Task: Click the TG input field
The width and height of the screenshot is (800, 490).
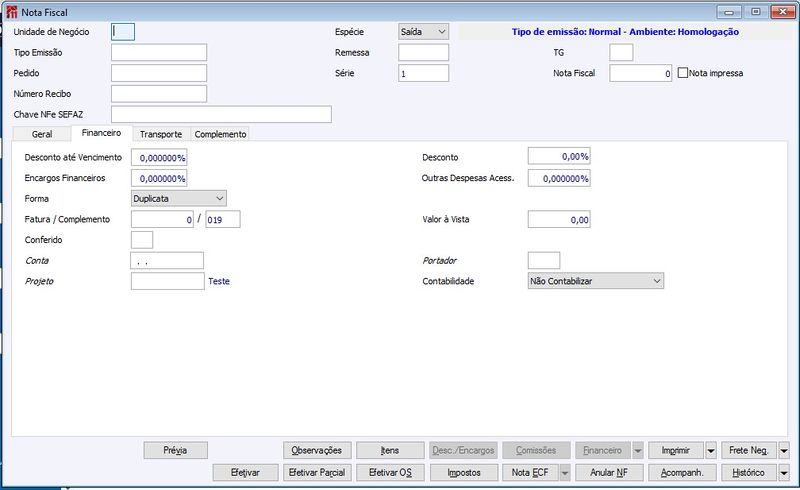Action: tap(621, 52)
